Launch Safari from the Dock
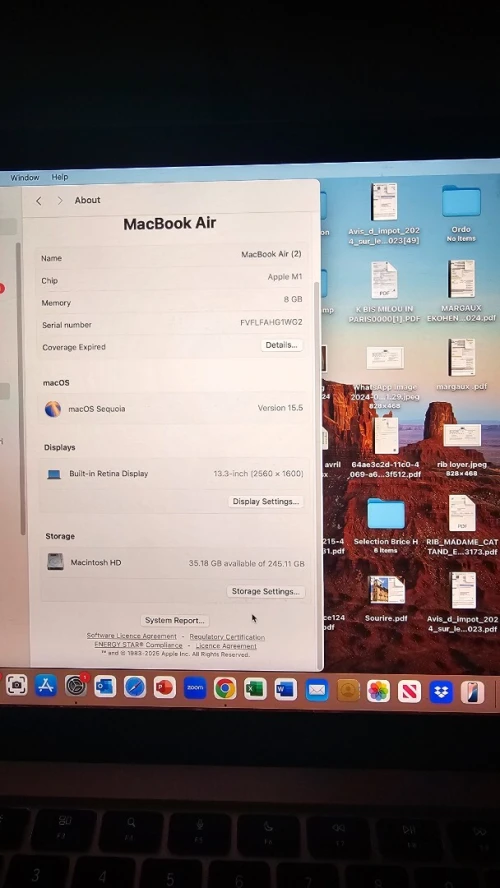The height and width of the screenshot is (888, 500). coord(135,687)
